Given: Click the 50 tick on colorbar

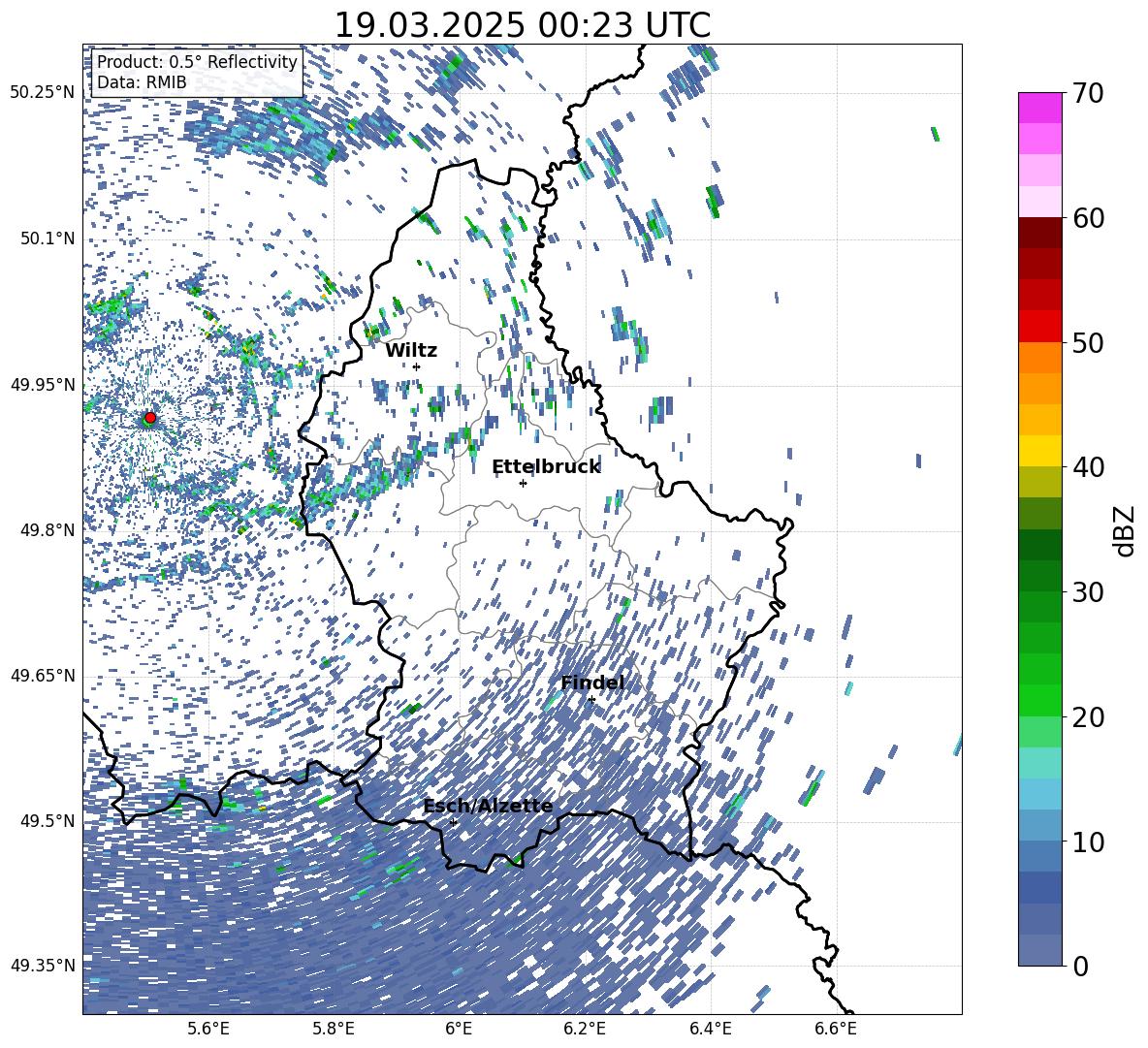Looking at the screenshot, I should coord(1088,342).
